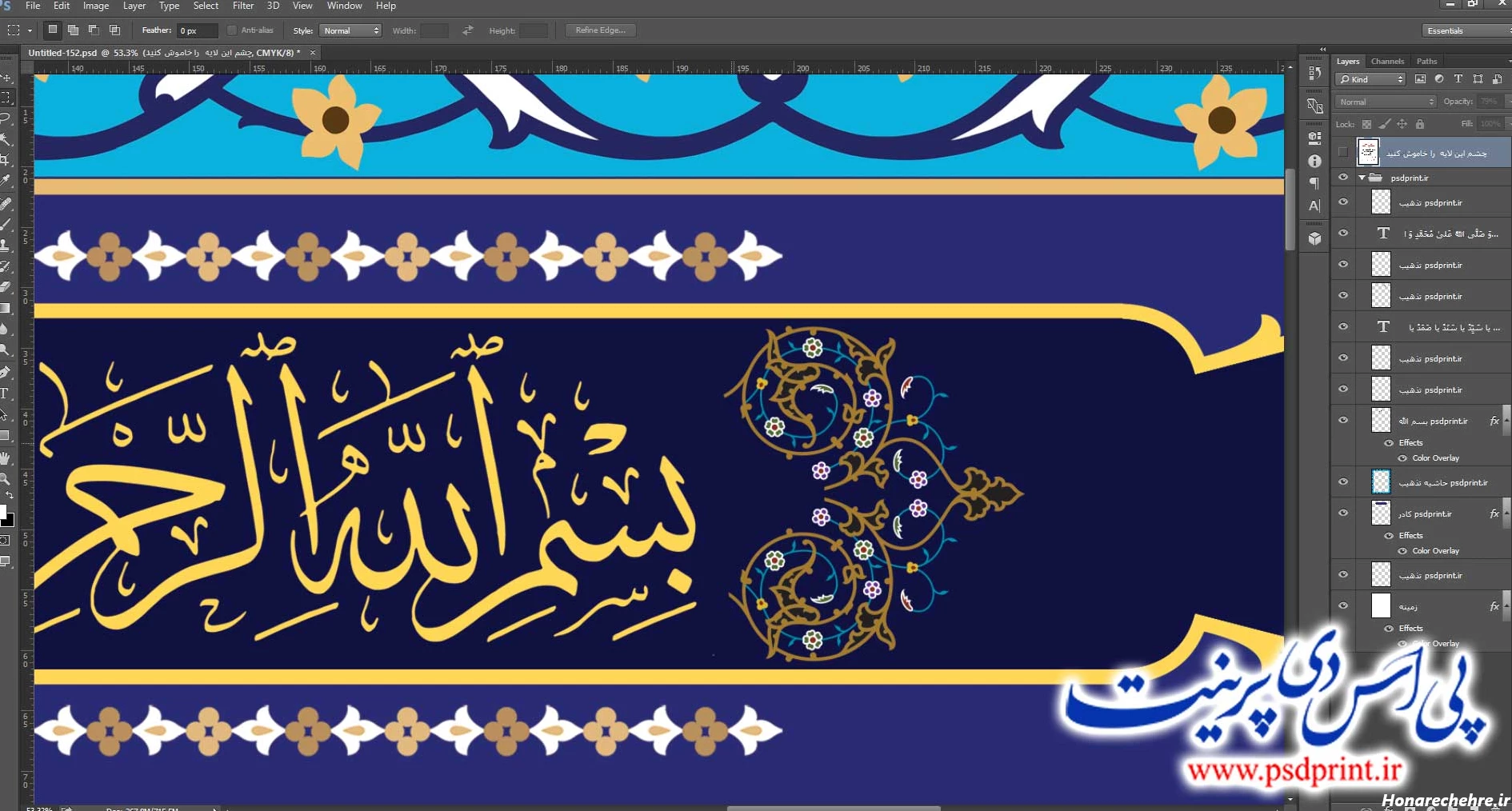Select the Eyedropper tool

click(x=8, y=178)
